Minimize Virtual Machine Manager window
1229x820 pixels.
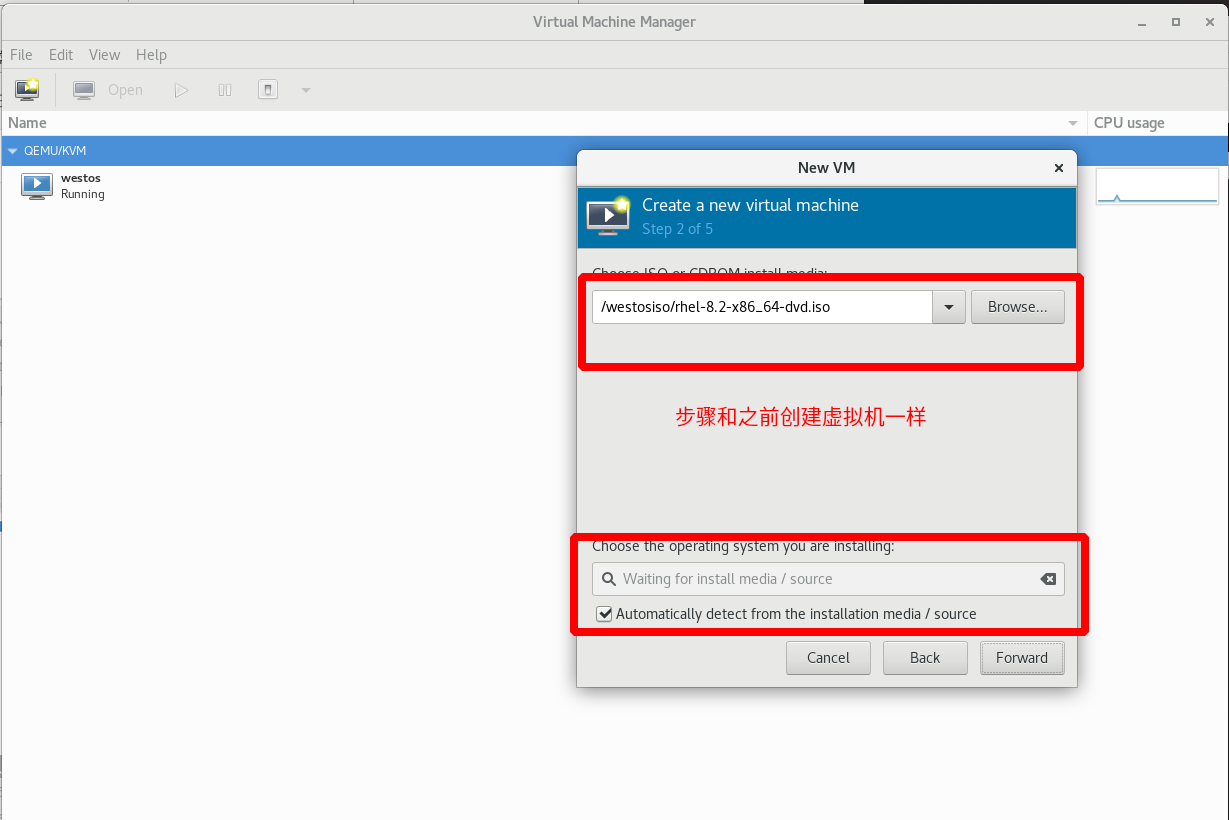[x=1141, y=22]
